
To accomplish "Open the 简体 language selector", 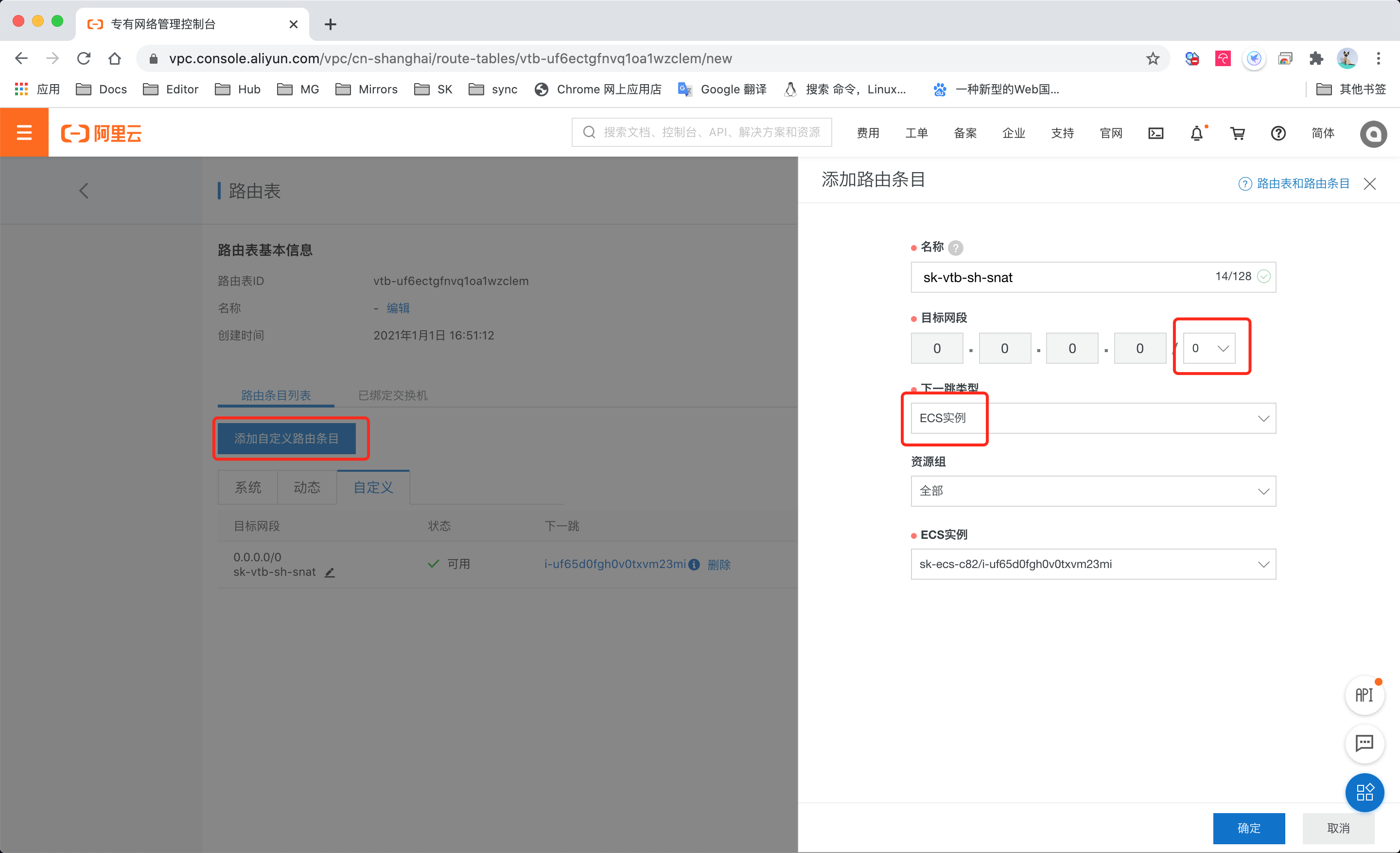I will click(1323, 133).
